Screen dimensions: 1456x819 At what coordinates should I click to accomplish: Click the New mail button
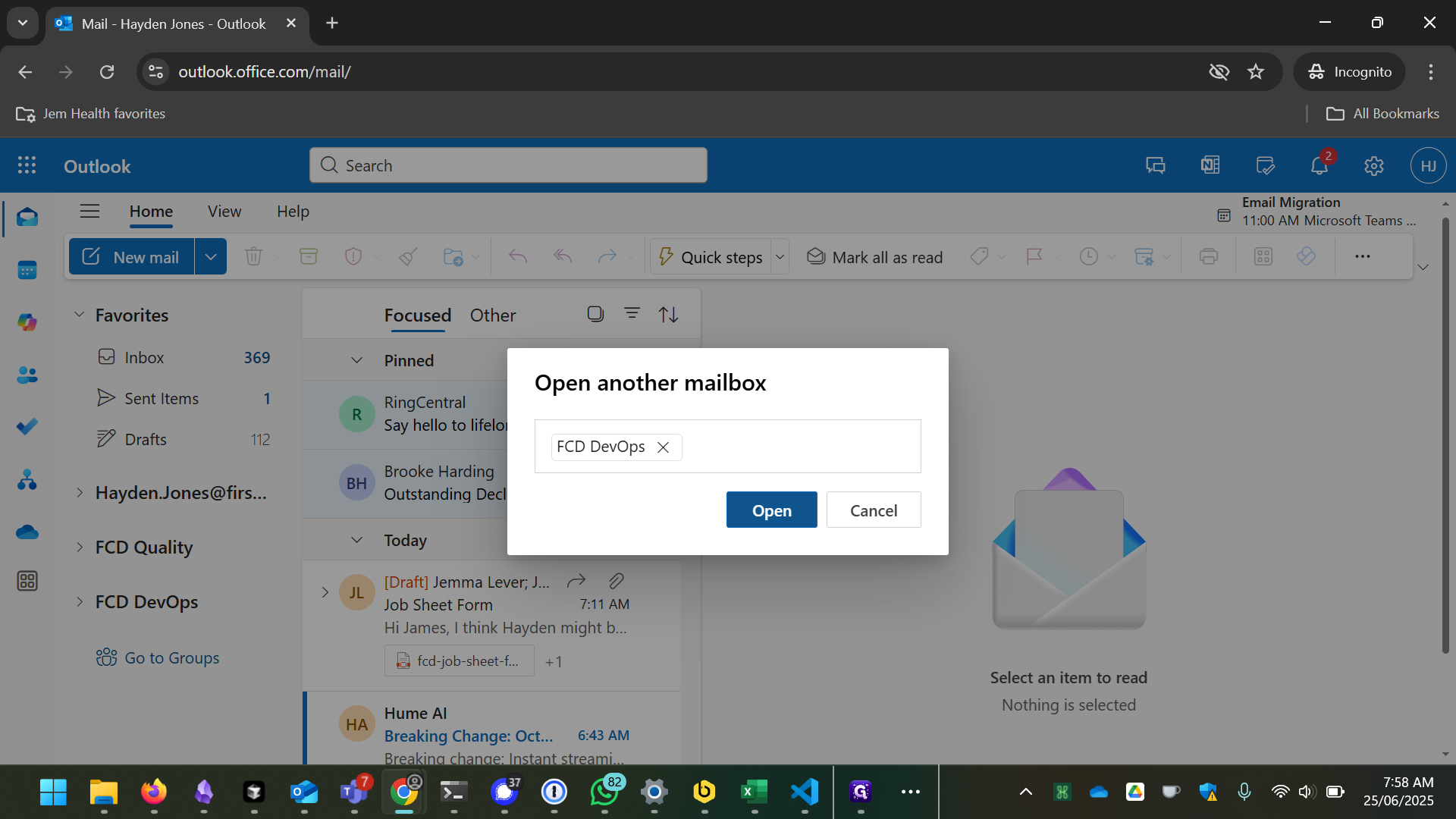[x=132, y=257]
